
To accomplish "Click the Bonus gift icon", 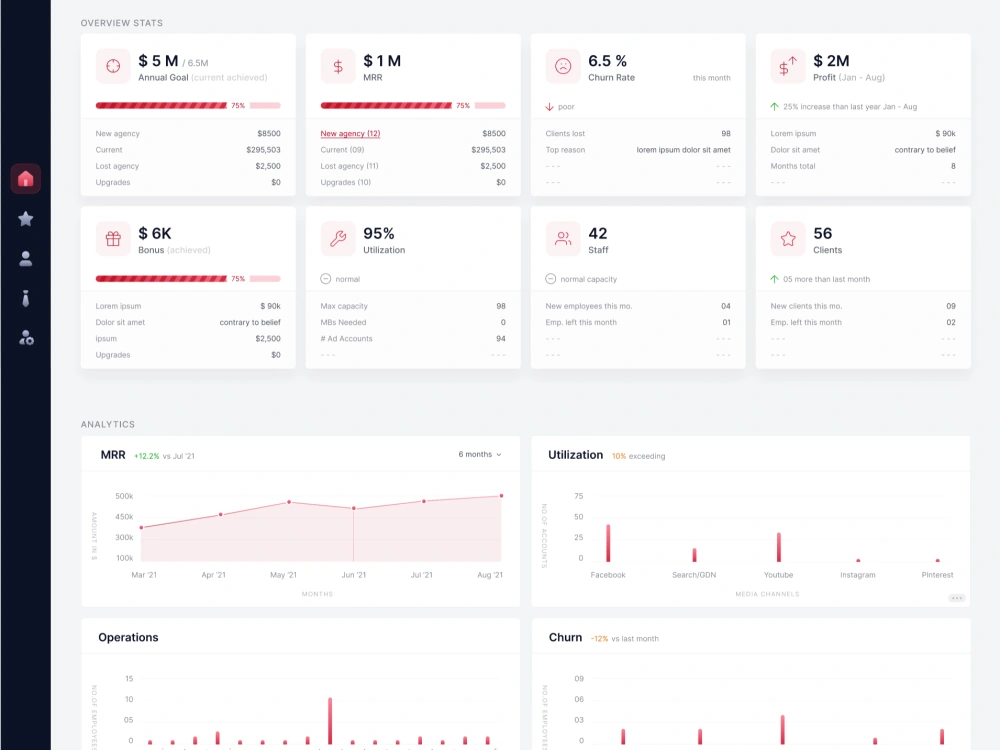I will [x=113, y=239].
